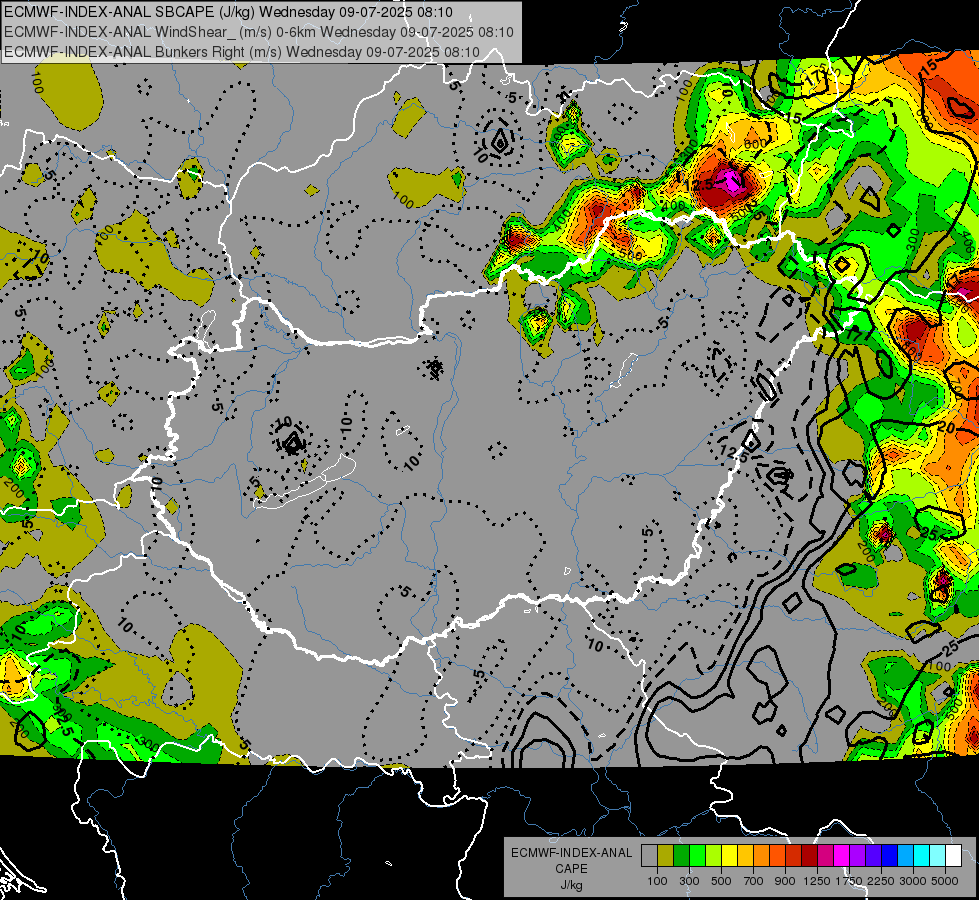Click the pure blue legend swatch
979x900 pixels.
click(889, 856)
